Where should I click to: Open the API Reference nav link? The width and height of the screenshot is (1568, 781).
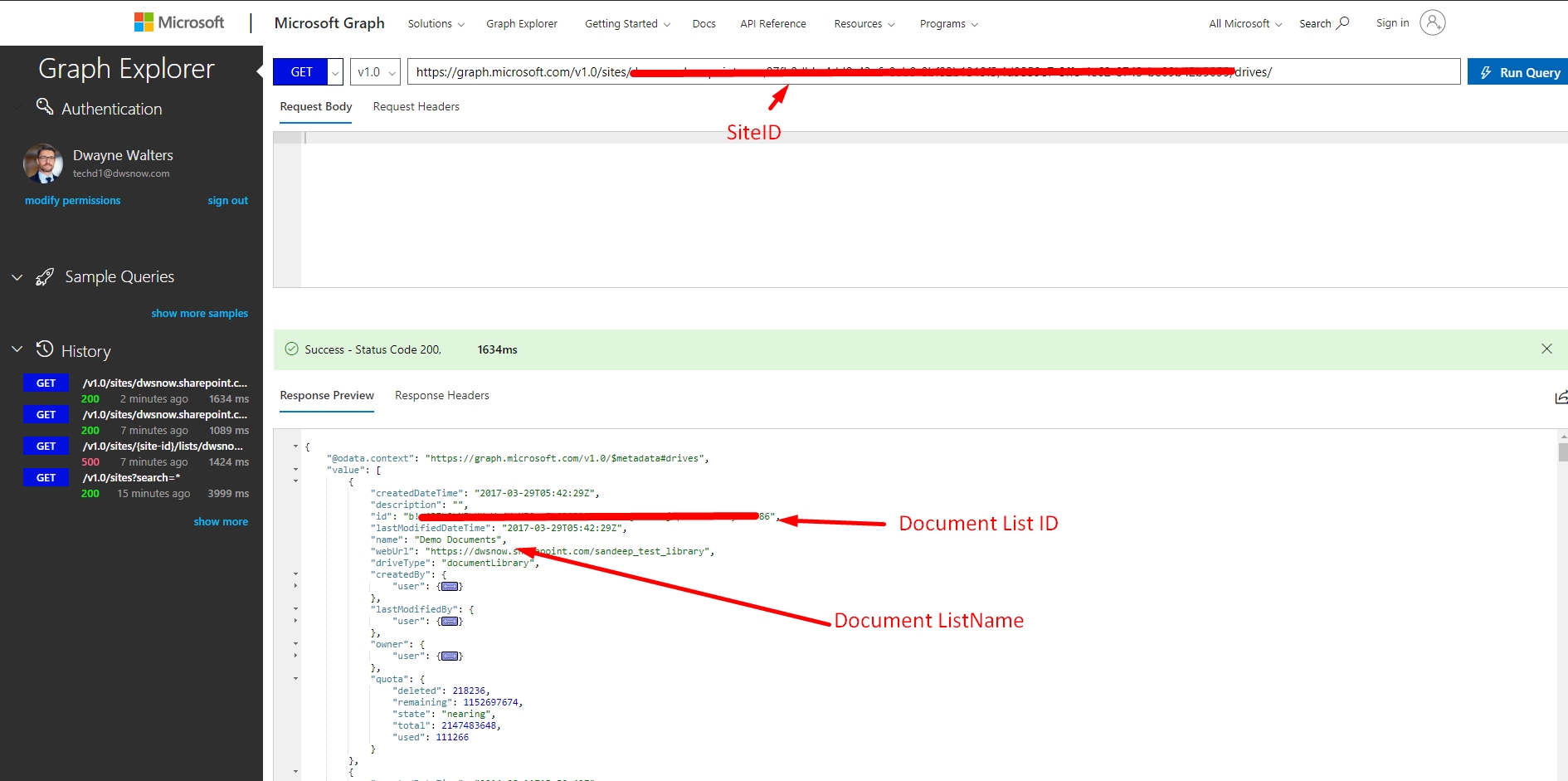pos(773,23)
